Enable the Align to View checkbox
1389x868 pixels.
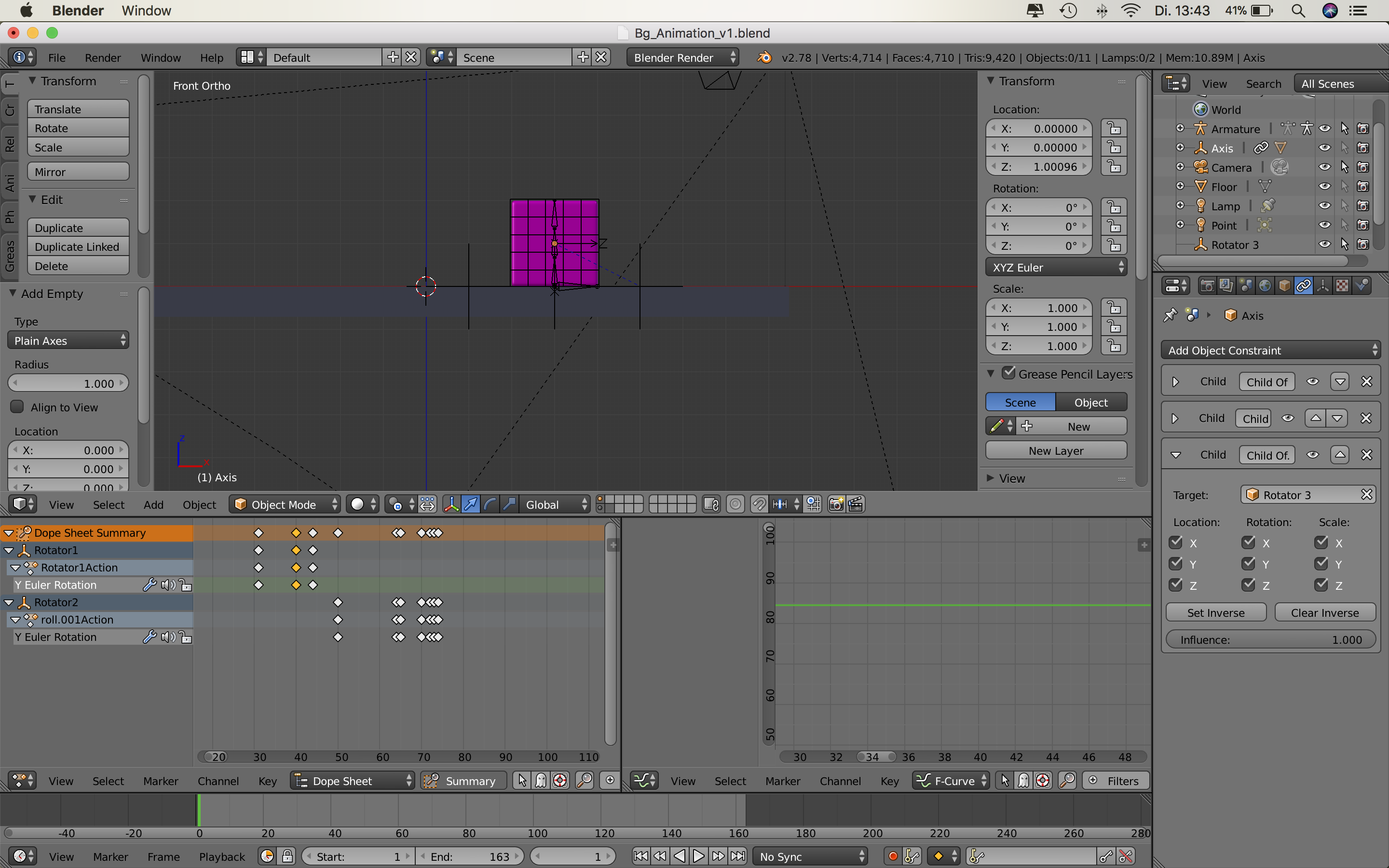click(x=18, y=407)
